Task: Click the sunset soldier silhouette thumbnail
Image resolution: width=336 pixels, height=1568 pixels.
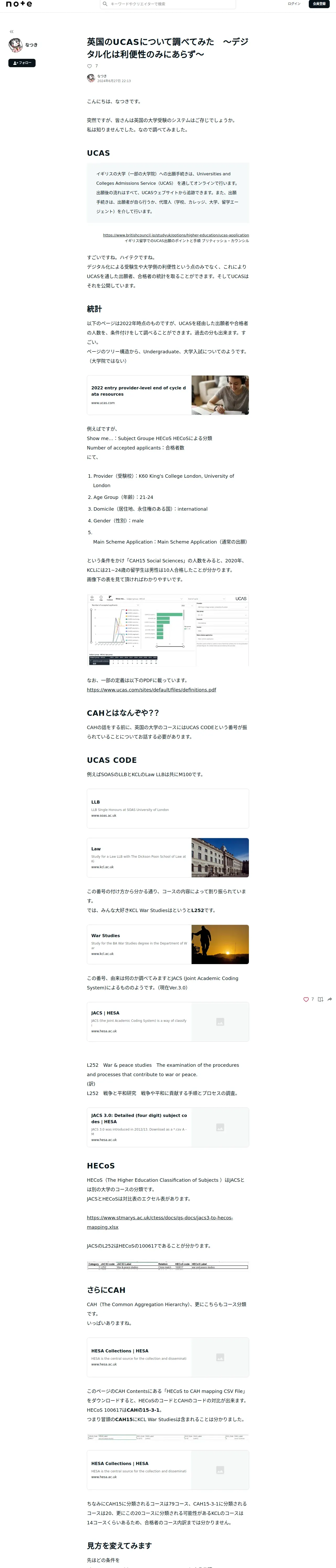Action: click(220, 945)
